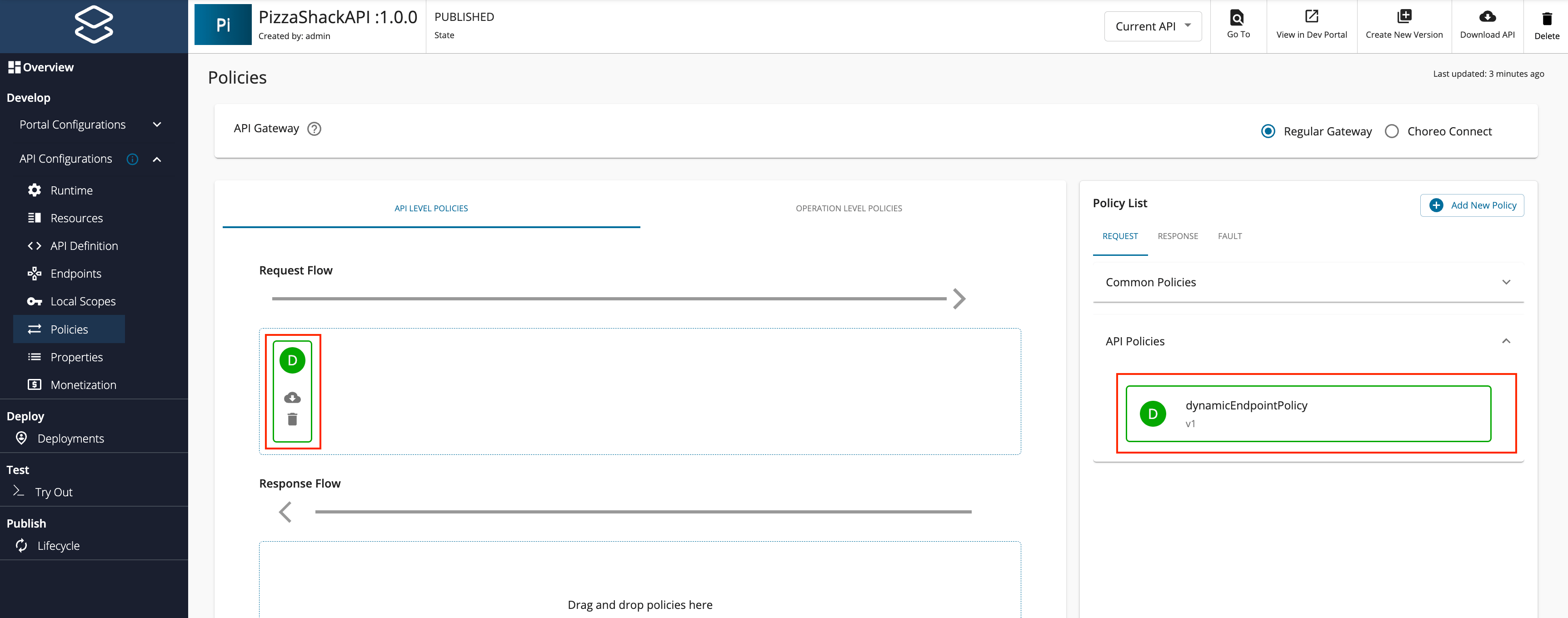Switch to Operation Level Policies tab
The width and height of the screenshot is (1568, 618).
click(x=849, y=208)
